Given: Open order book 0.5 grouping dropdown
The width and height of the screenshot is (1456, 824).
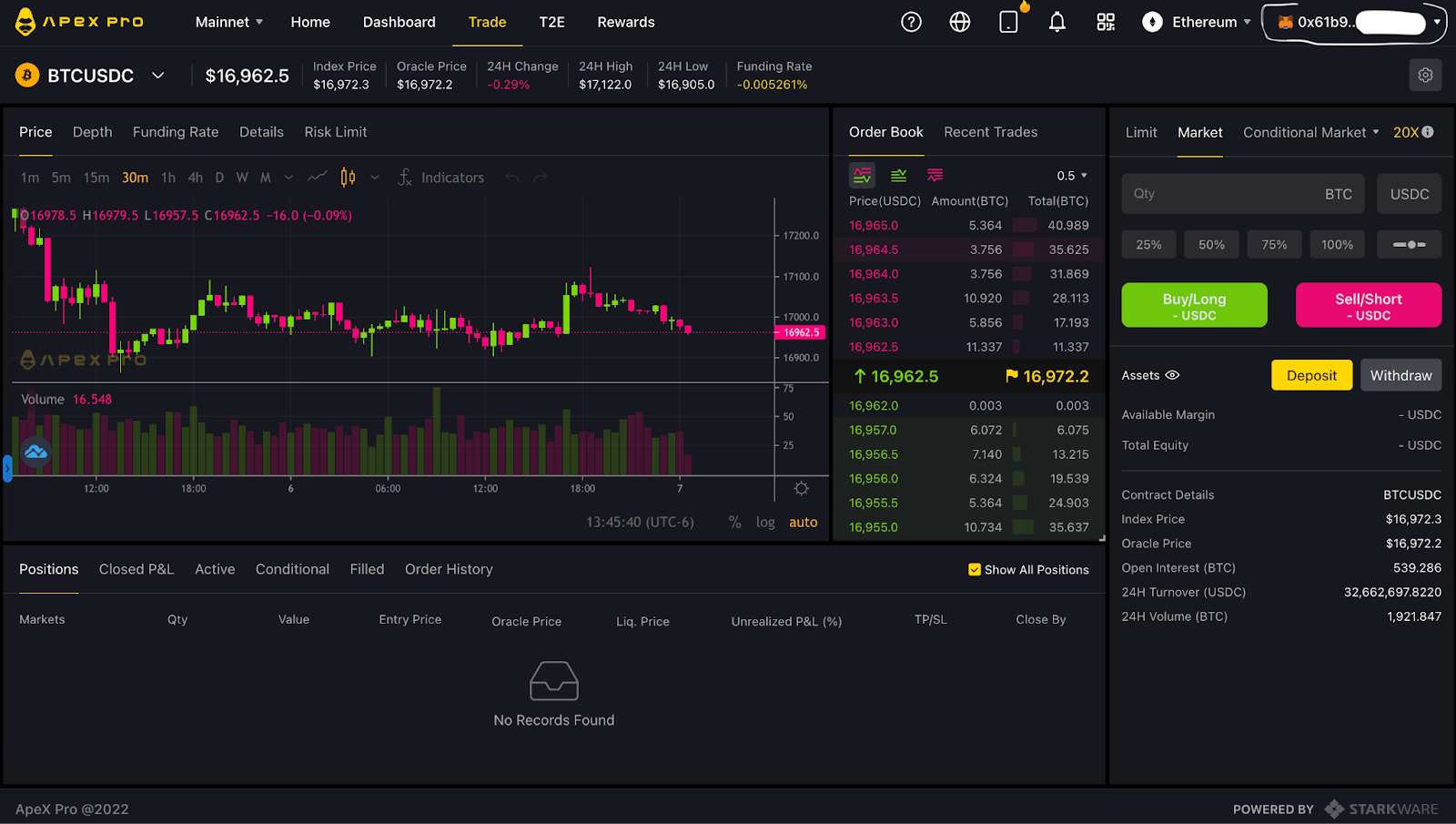Looking at the screenshot, I should click(x=1072, y=176).
